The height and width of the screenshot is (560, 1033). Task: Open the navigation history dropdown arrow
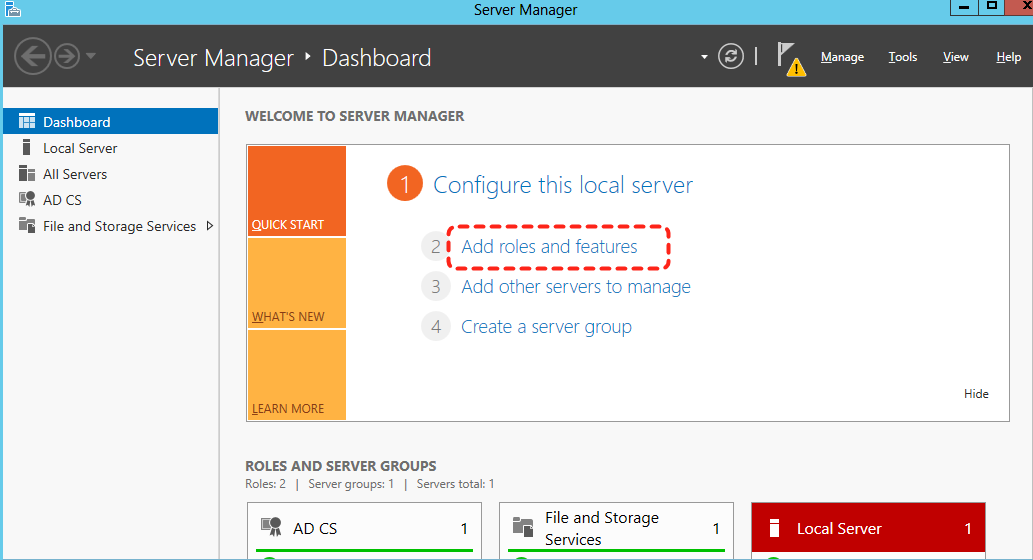click(91, 56)
